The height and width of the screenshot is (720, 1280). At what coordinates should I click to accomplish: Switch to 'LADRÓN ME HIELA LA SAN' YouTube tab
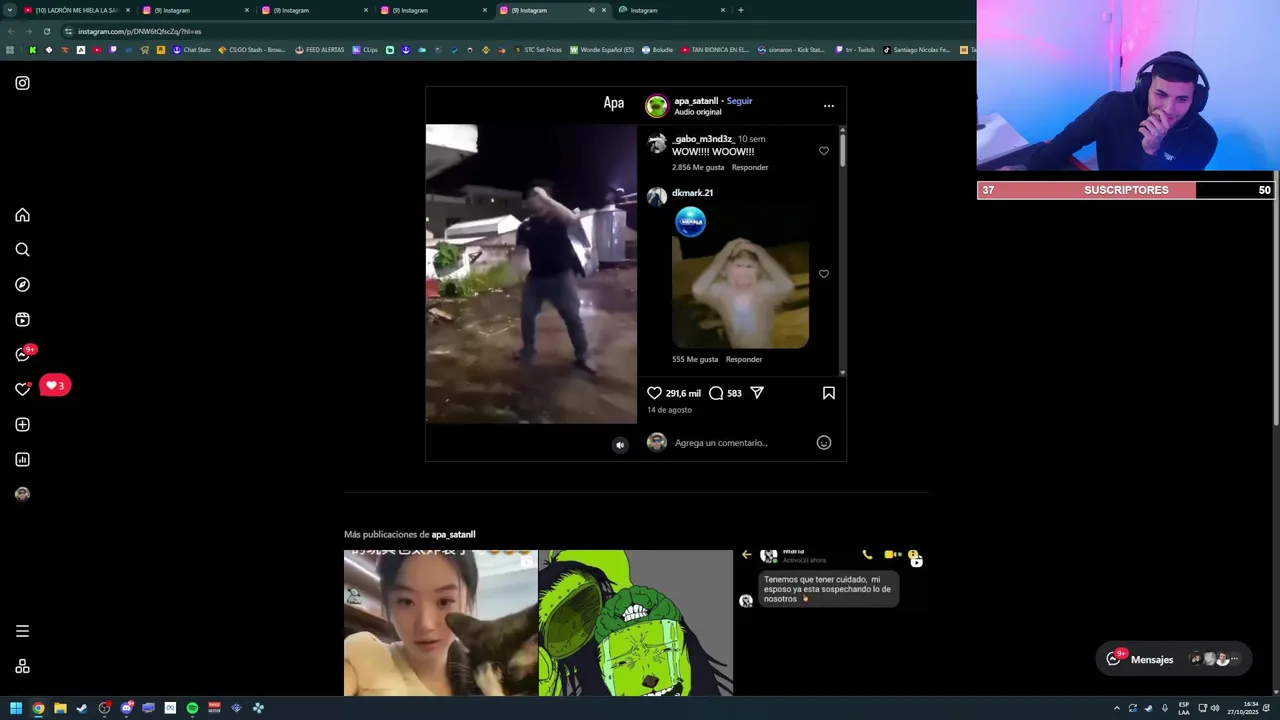[77, 10]
